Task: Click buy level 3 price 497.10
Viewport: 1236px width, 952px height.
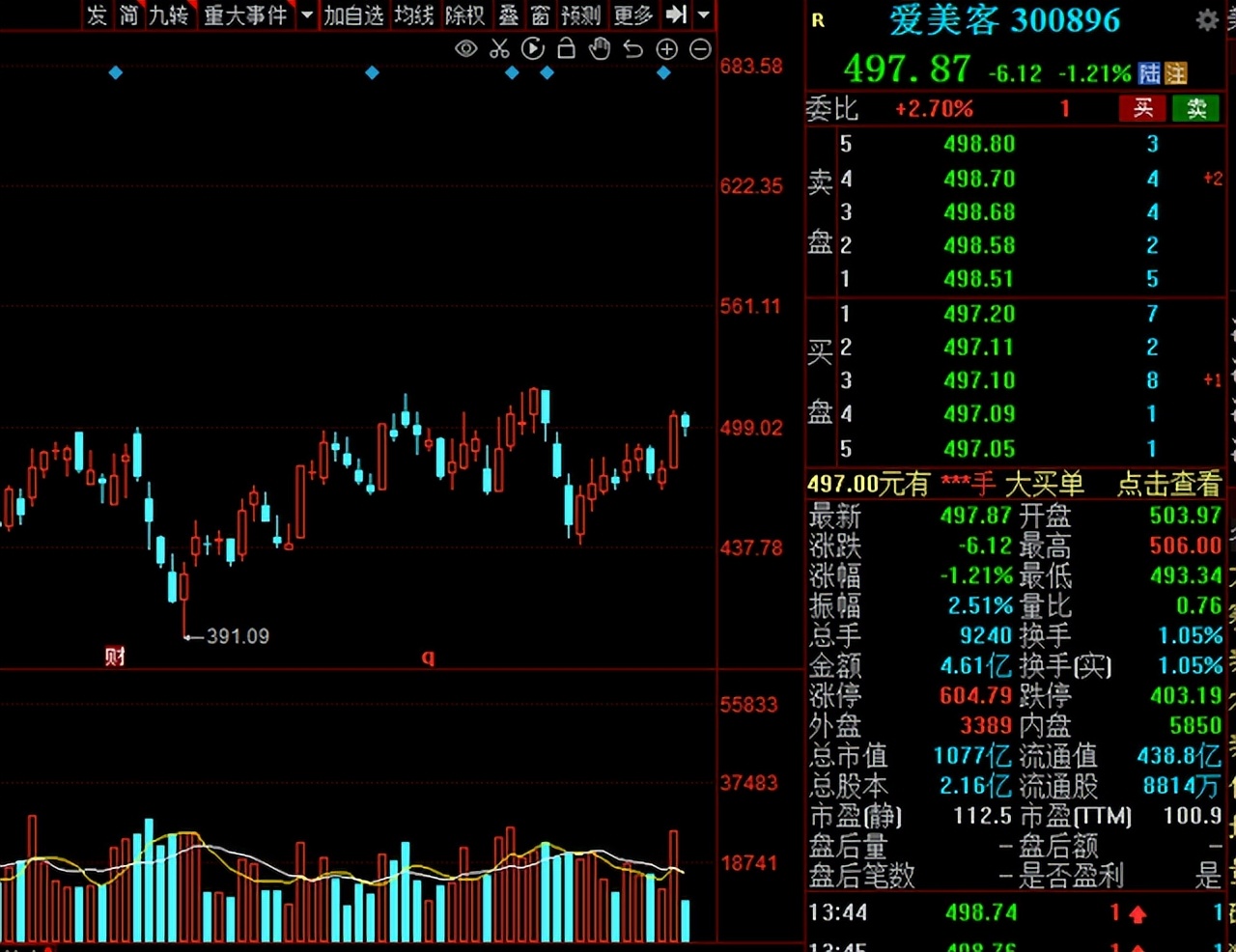Action: [x=979, y=380]
